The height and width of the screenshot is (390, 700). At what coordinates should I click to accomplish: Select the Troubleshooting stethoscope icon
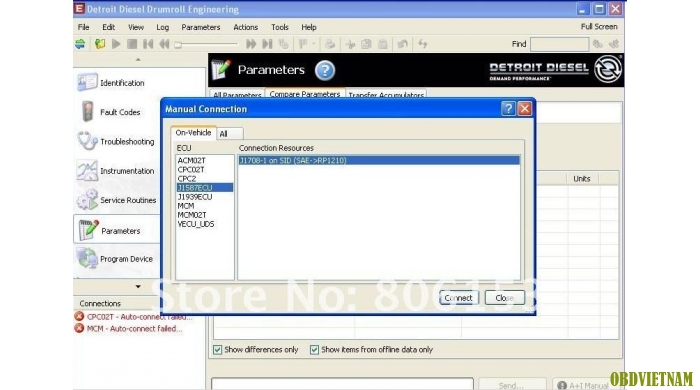tap(87, 141)
